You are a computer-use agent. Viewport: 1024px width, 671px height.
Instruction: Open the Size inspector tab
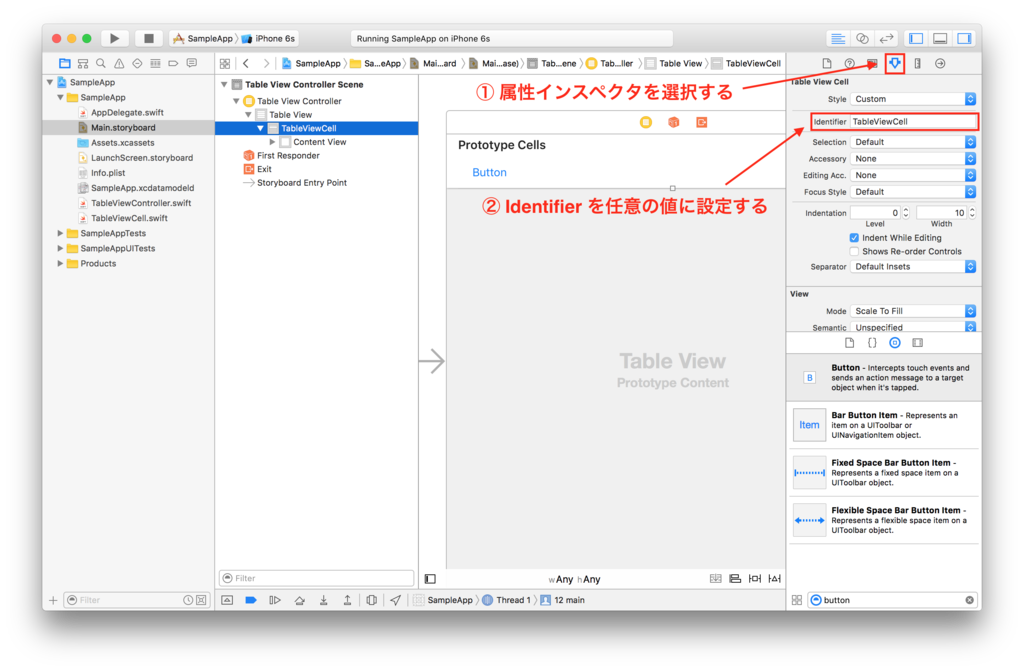click(918, 63)
